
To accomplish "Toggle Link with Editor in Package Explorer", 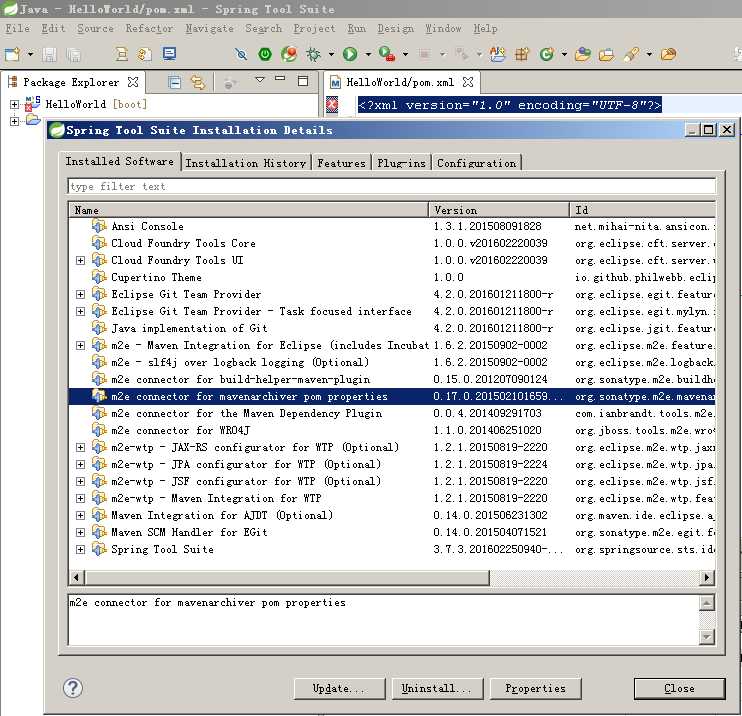I will (198, 82).
